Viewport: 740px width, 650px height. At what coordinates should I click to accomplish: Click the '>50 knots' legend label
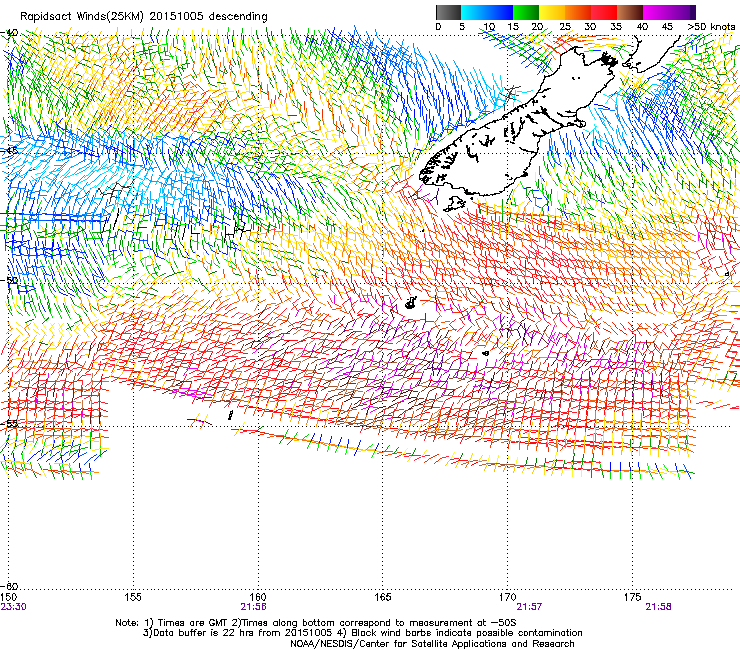(711, 27)
